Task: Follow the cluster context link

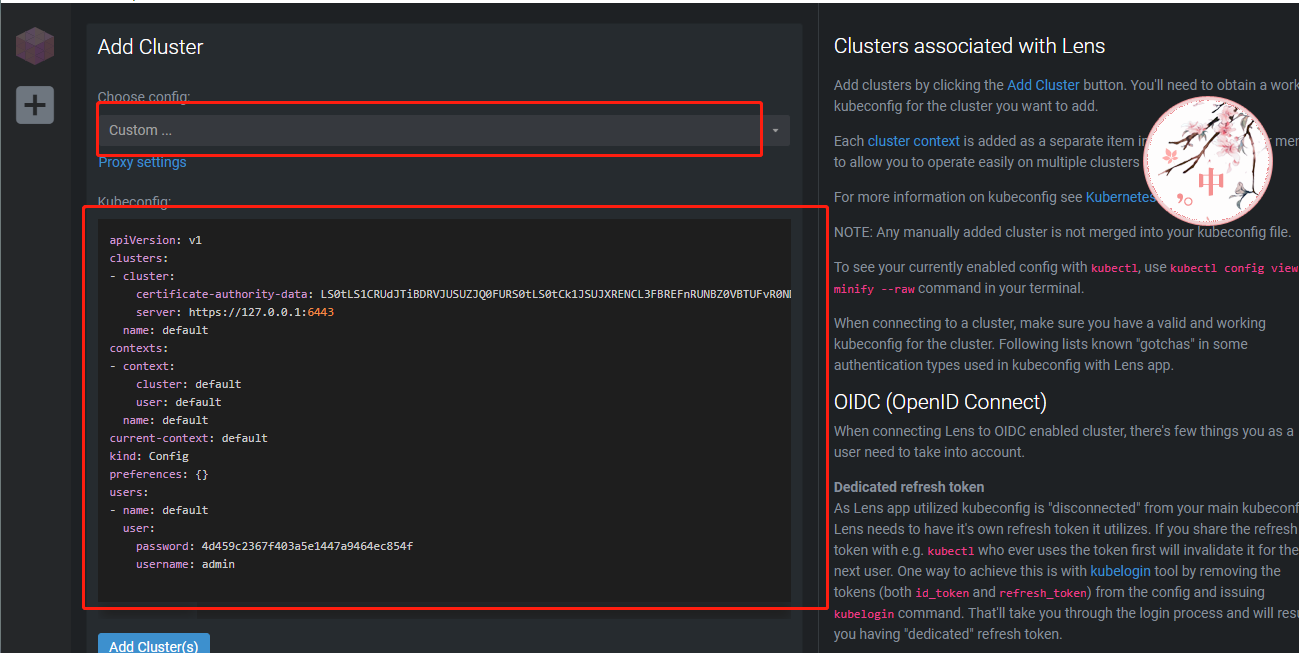Action: (x=913, y=141)
